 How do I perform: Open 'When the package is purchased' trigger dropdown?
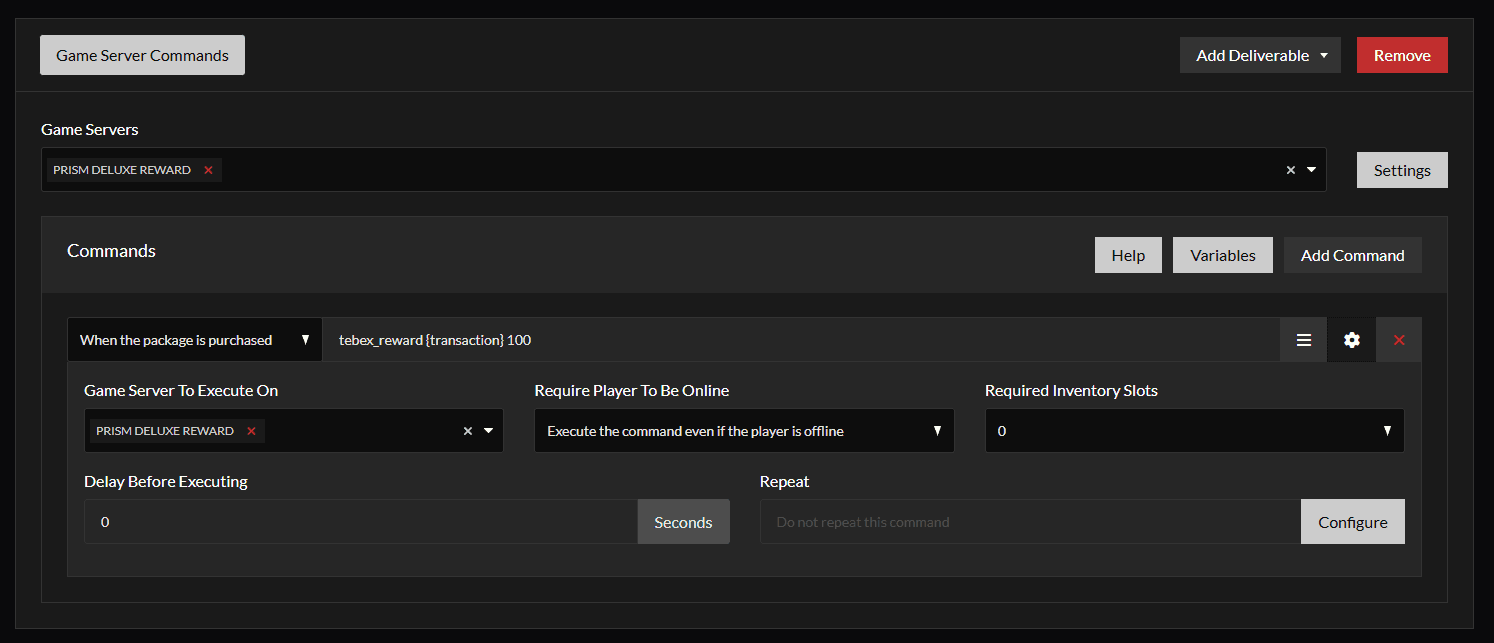[194, 340]
